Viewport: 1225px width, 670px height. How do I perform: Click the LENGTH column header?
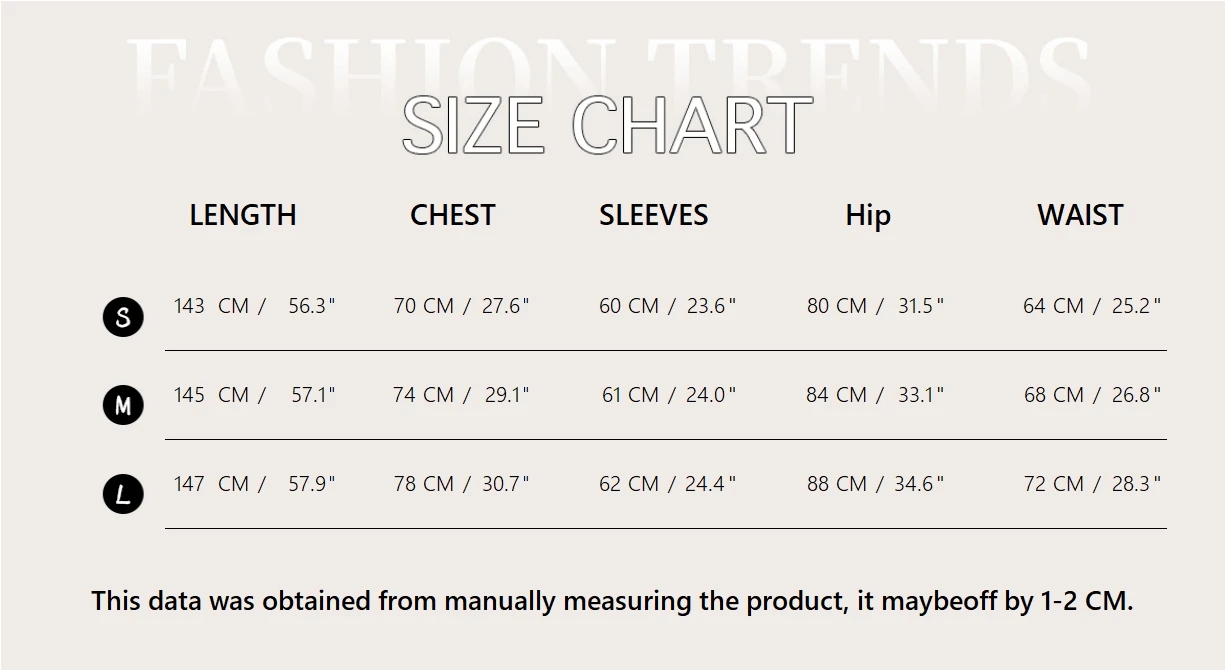pos(243,215)
